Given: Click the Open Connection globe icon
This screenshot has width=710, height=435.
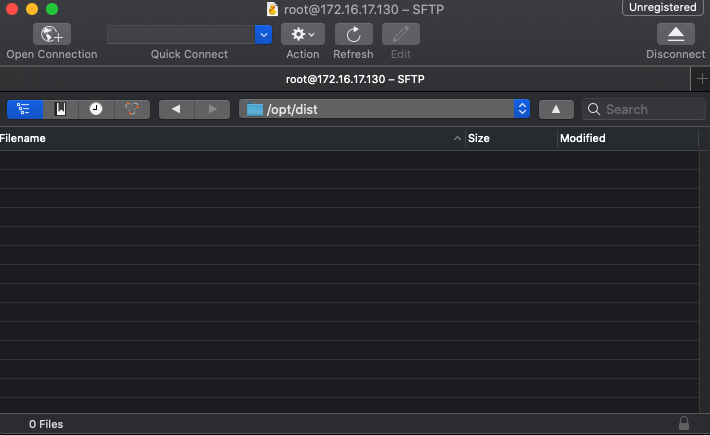Looking at the screenshot, I should point(52,34).
